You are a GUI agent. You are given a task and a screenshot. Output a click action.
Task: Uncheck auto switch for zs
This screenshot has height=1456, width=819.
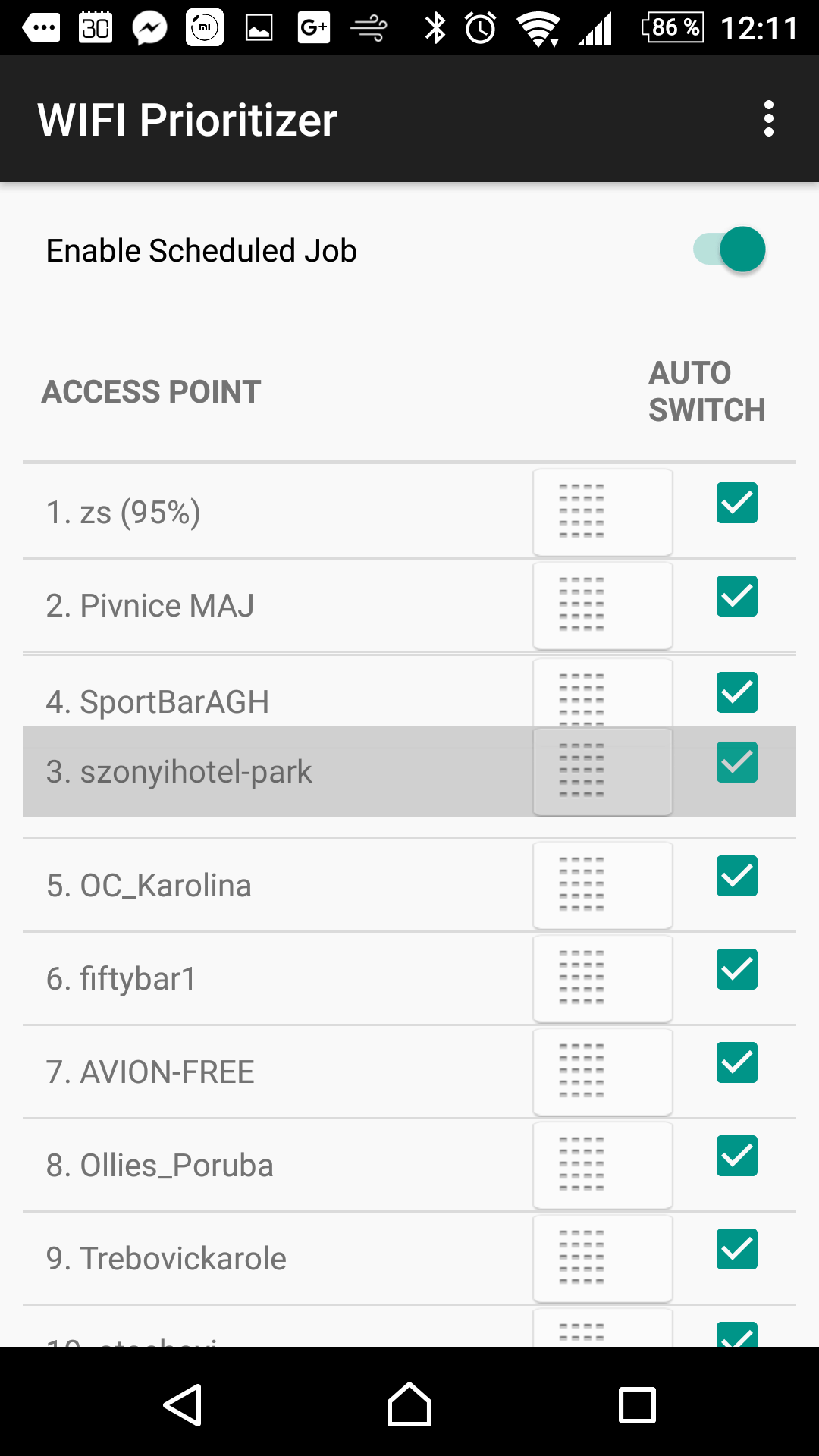[737, 503]
